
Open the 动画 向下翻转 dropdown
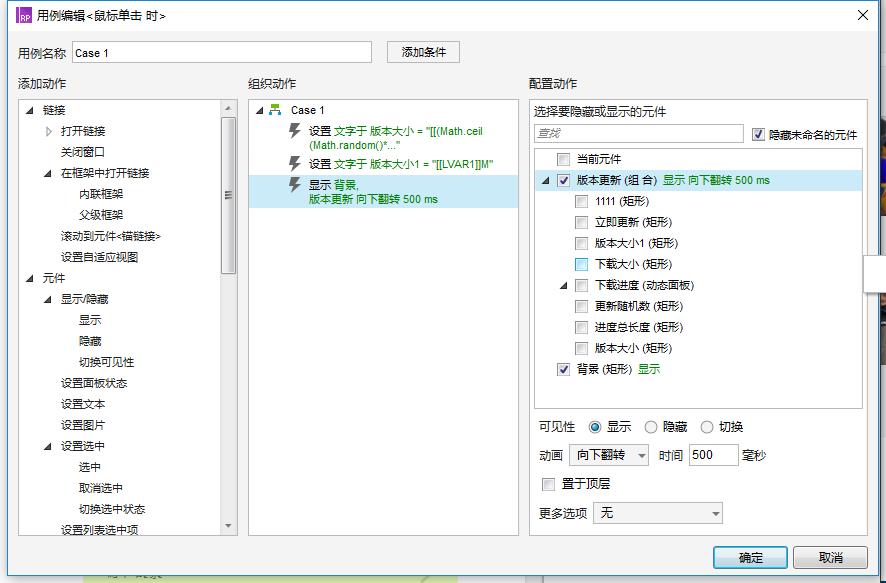point(609,455)
